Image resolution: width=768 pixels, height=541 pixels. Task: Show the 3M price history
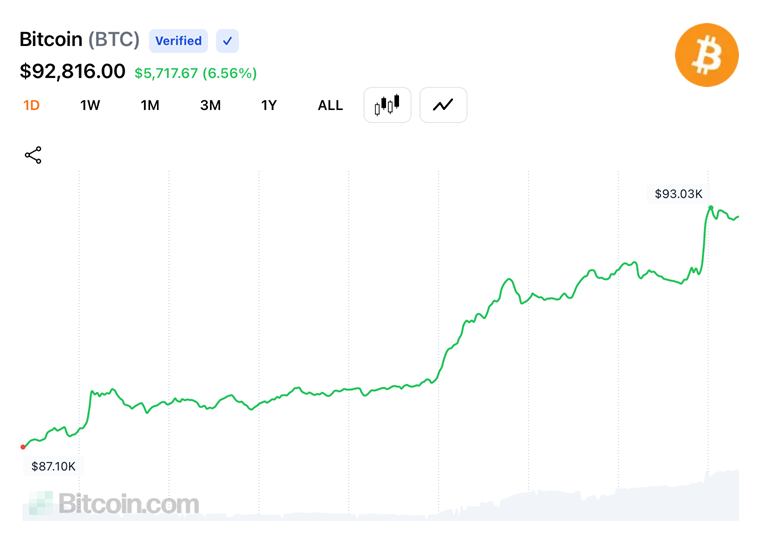tap(210, 105)
